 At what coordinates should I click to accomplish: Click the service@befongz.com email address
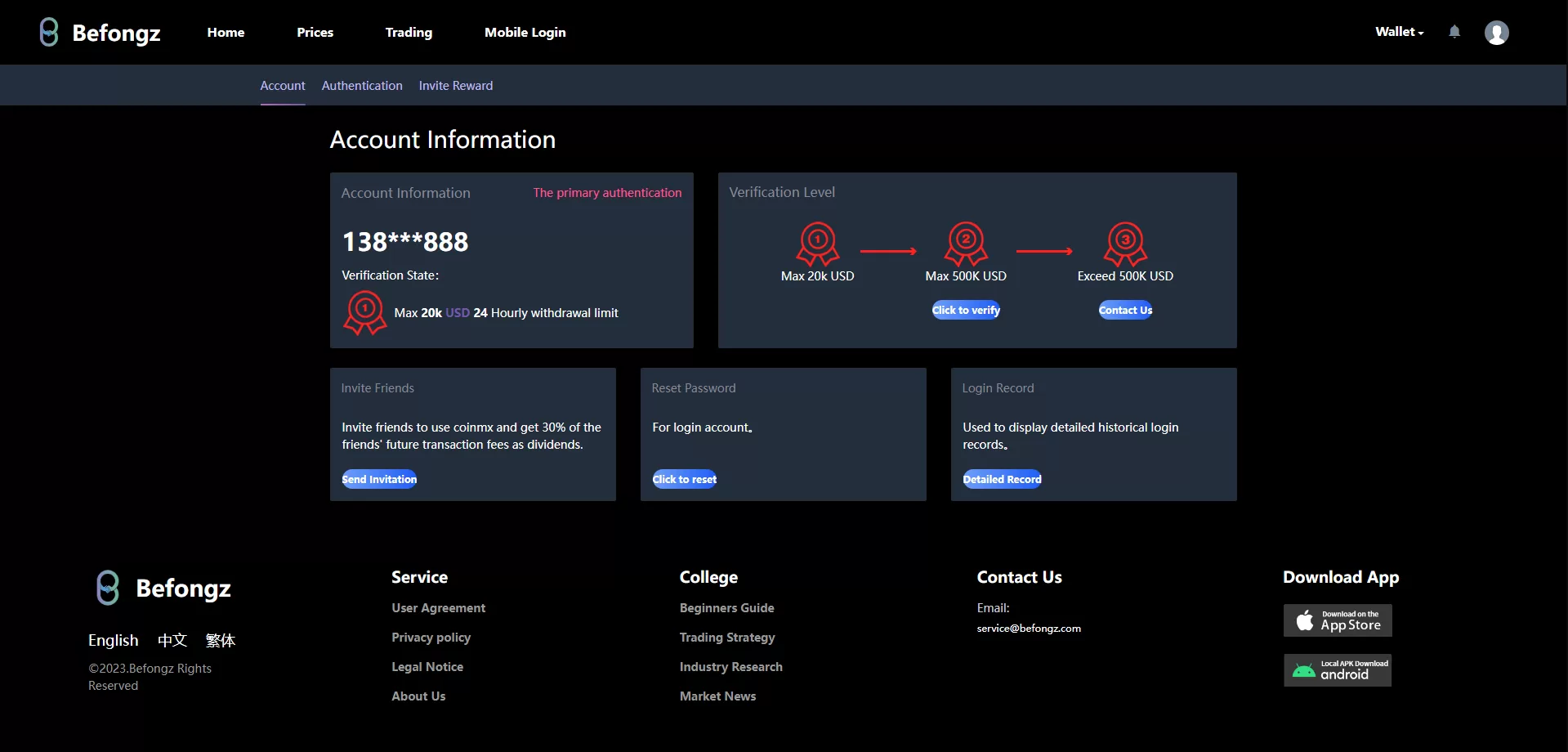[x=1029, y=629]
